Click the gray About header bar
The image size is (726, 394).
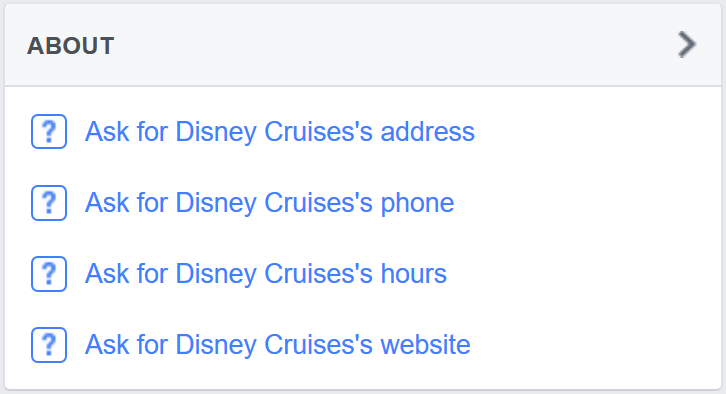pos(363,45)
